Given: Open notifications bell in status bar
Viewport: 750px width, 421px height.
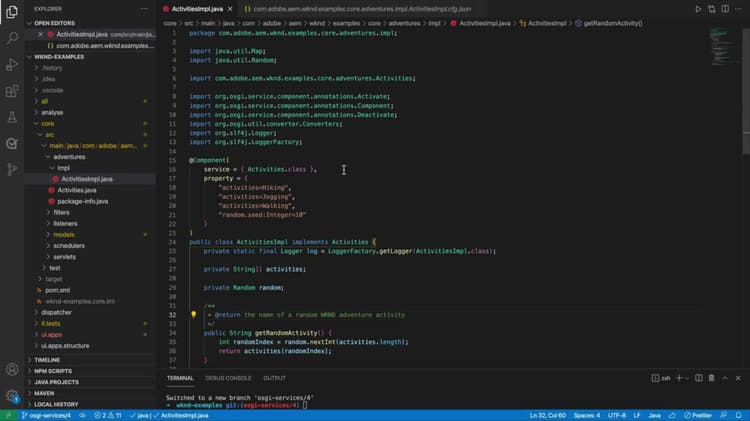Looking at the screenshot, I should point(739,415).
